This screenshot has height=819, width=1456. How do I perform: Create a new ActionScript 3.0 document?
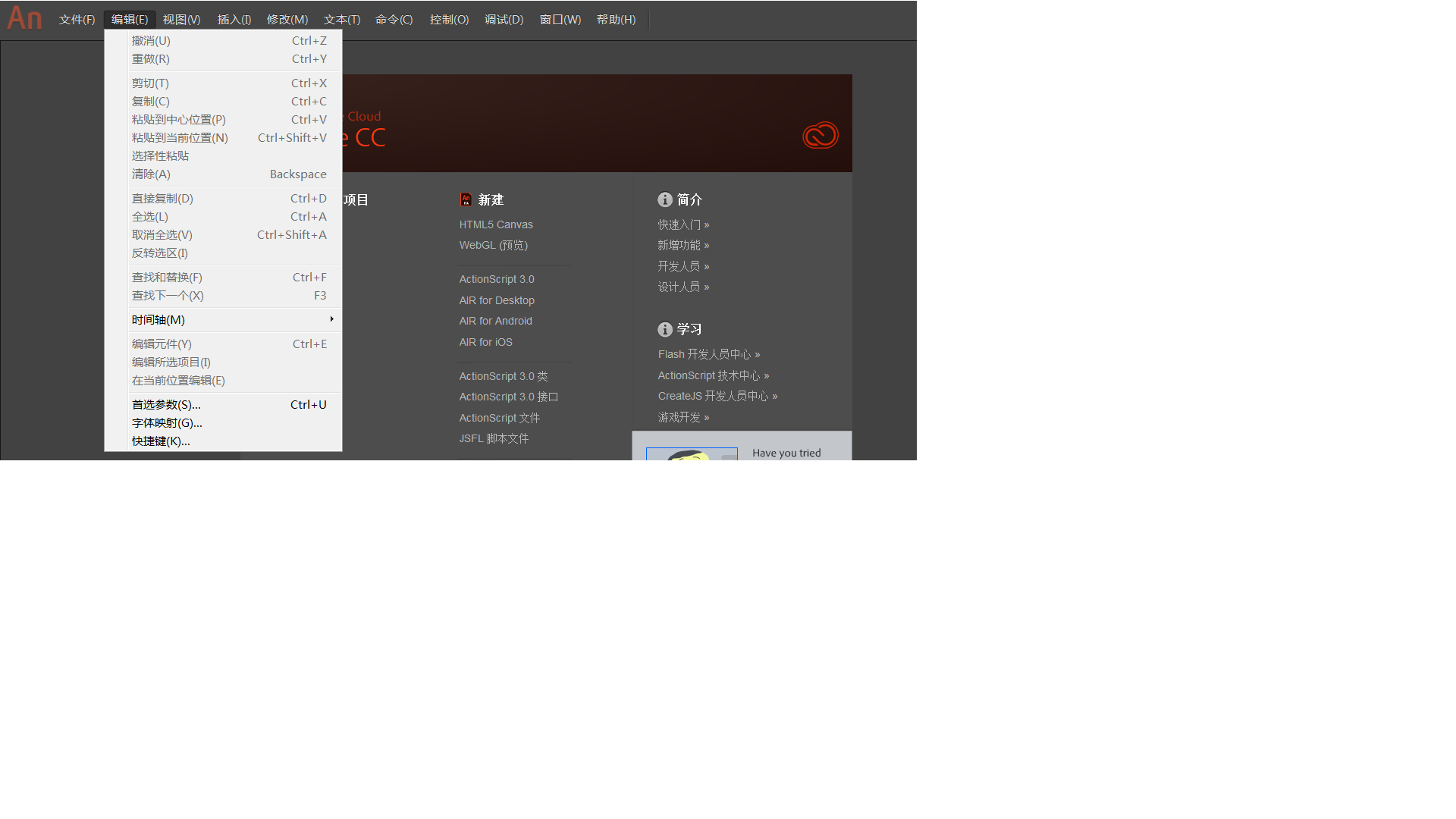pyautogui.click(x=497, y=279)
